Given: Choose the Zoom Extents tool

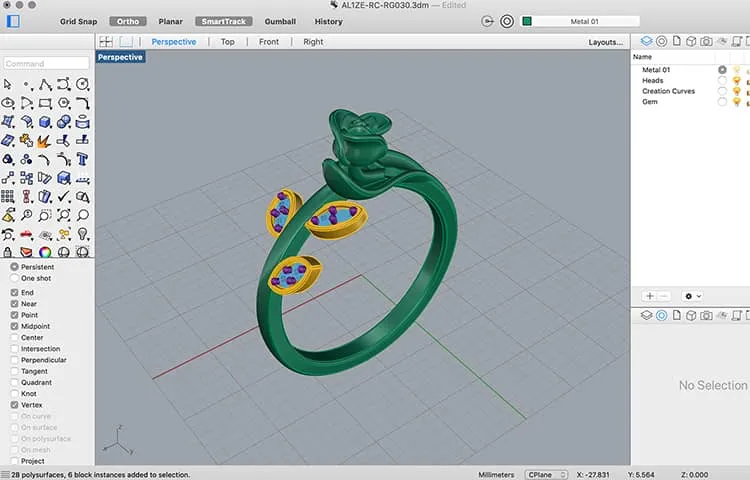Looking at the screenshot, I should click(x=64, y=215).
